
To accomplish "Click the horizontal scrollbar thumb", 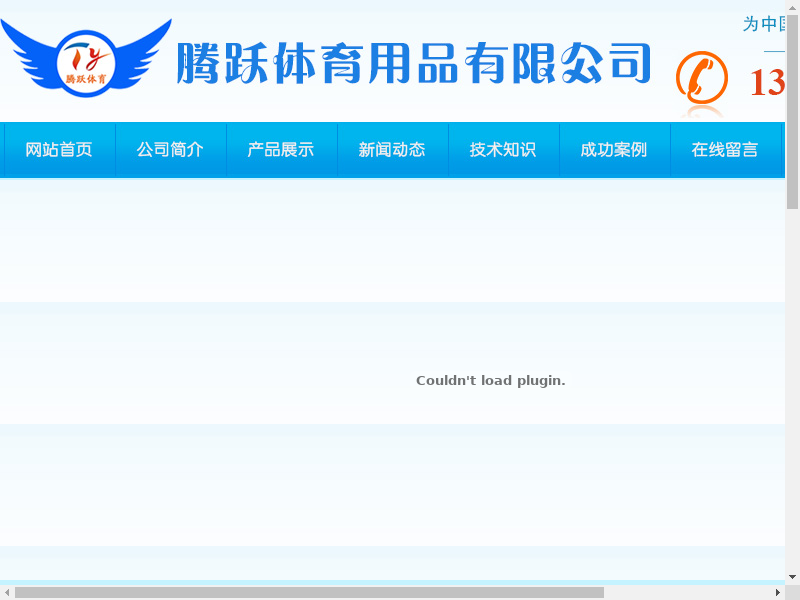I will point(309,592).
